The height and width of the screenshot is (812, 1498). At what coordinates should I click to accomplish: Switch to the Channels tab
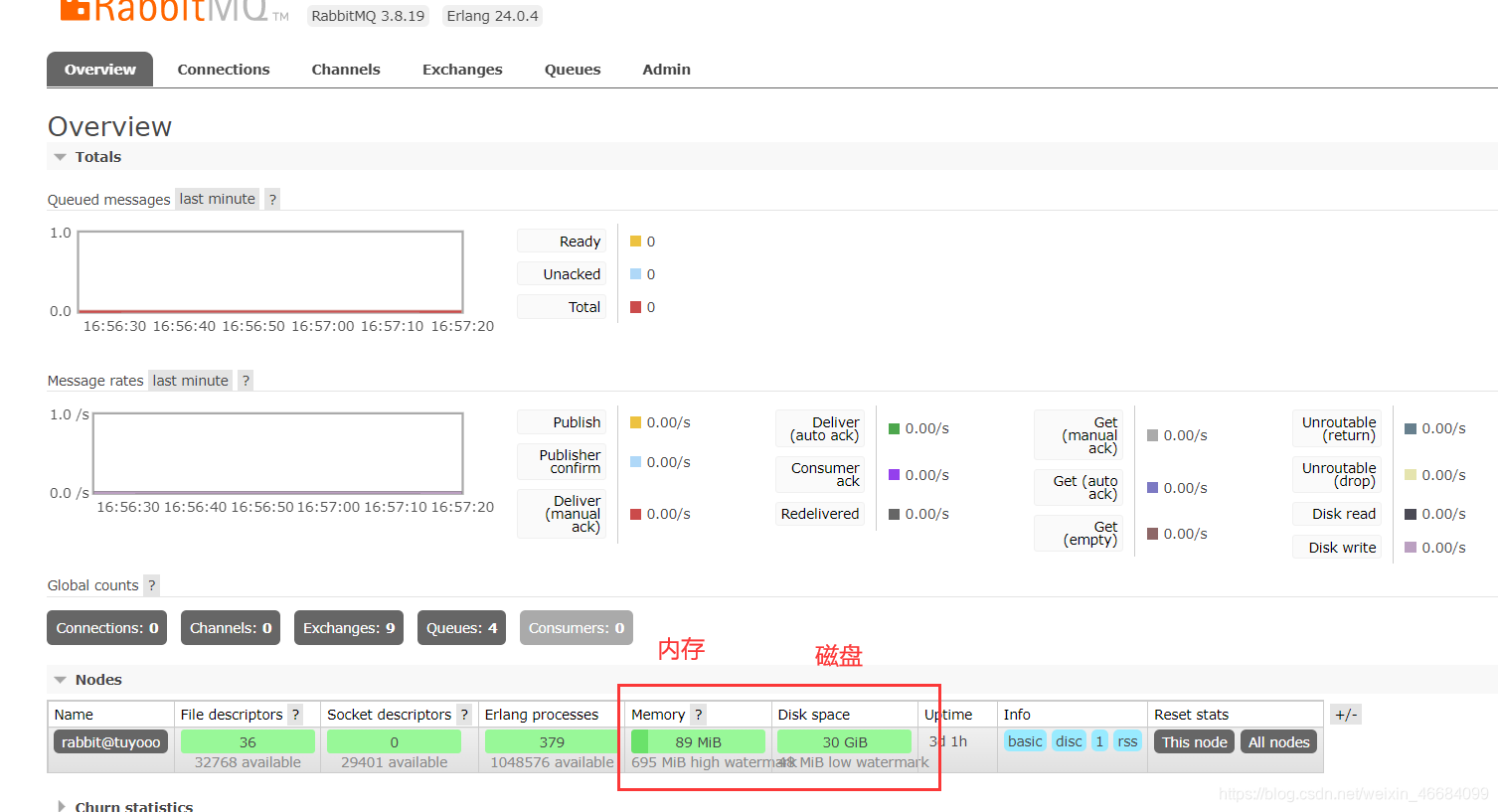346,70
